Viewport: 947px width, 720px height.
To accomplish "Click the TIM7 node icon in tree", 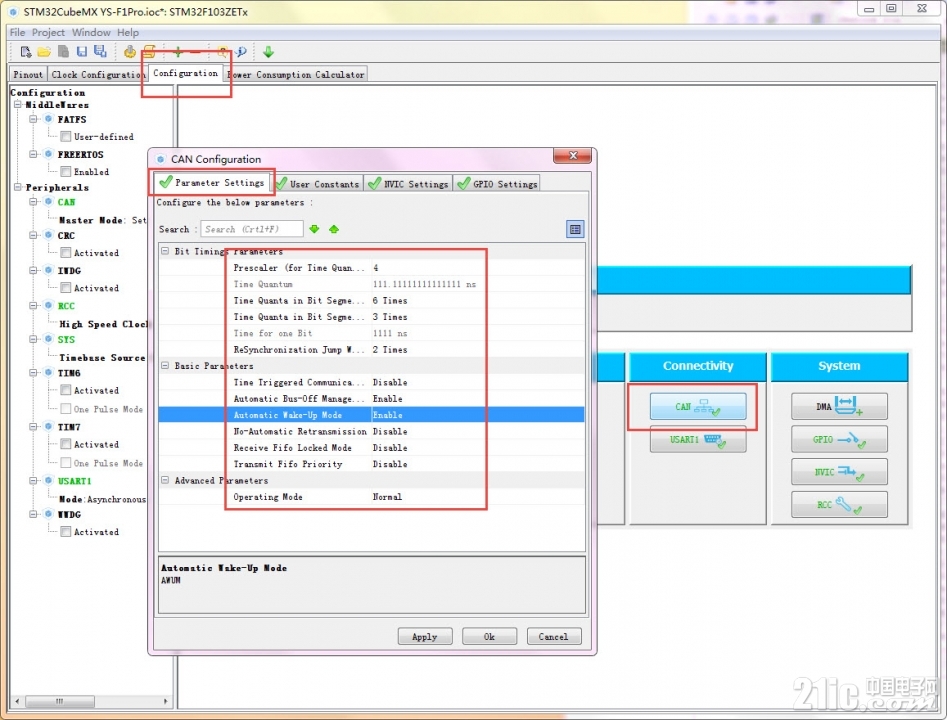I will (48, 426).
